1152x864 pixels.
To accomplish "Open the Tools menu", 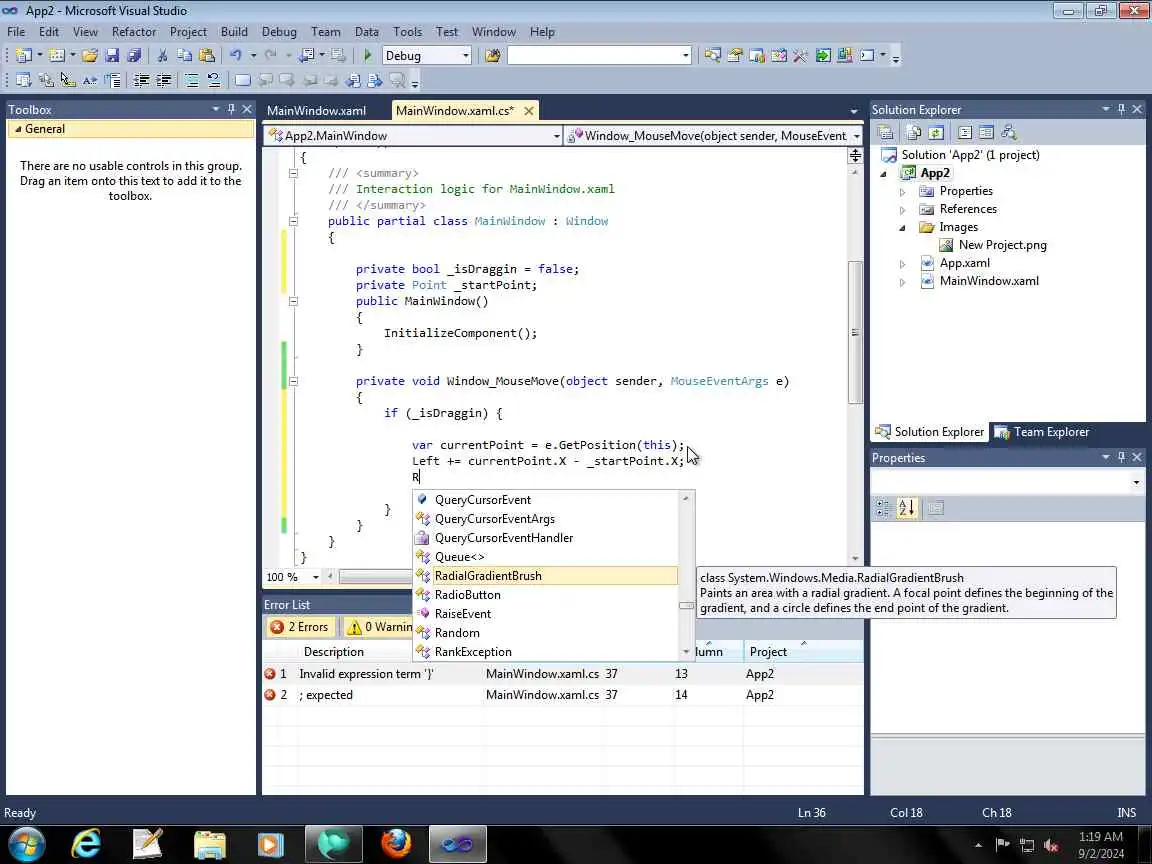I will pos(407,32).
